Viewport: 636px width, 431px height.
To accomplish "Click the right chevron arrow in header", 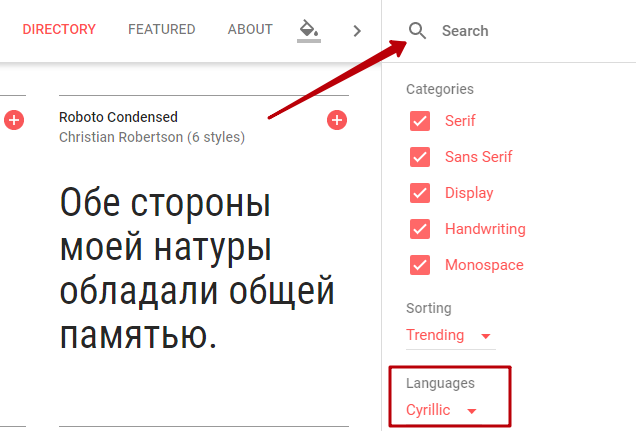I will [x=357, y=31].
